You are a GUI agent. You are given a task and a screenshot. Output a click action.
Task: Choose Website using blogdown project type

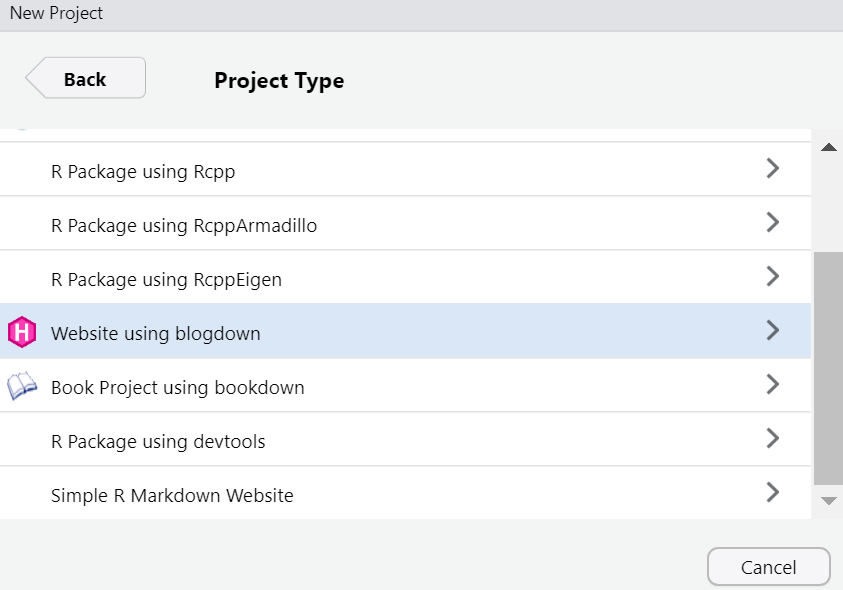pyautogui.click(x=405, y=331)
